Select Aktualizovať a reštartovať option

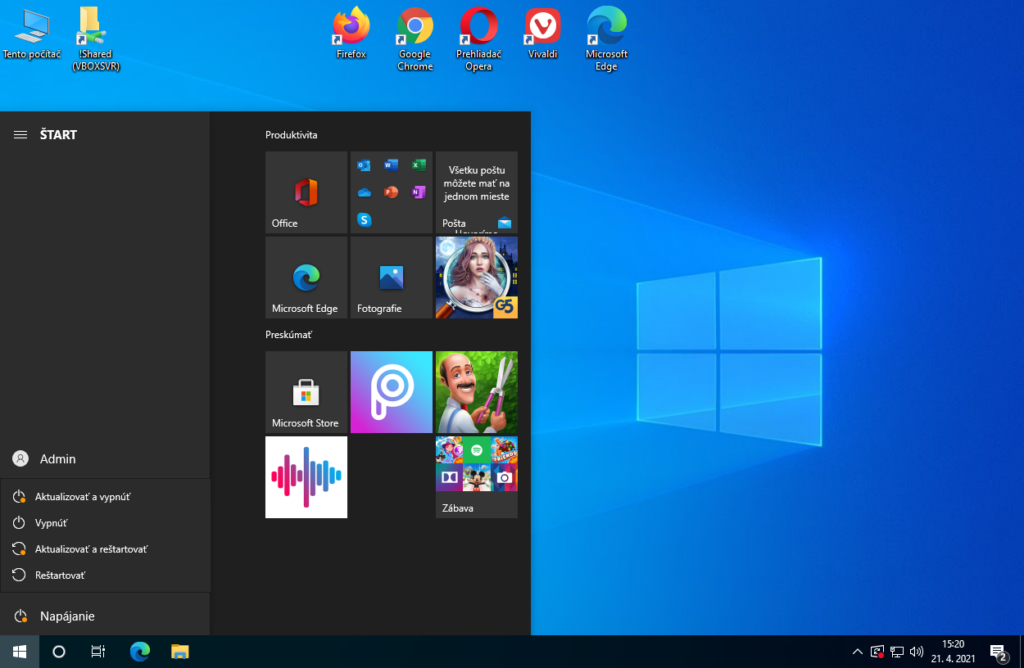[90, 549]
